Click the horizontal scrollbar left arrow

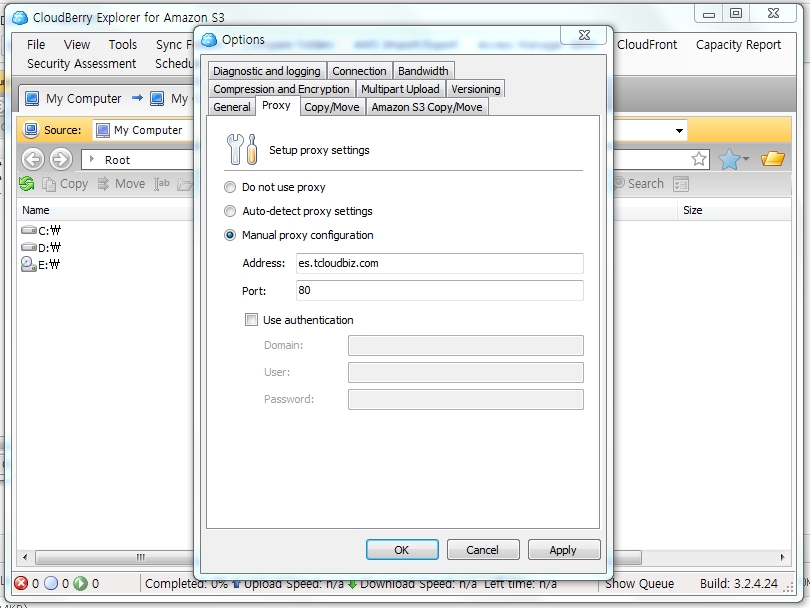click(x=25, y=557)
